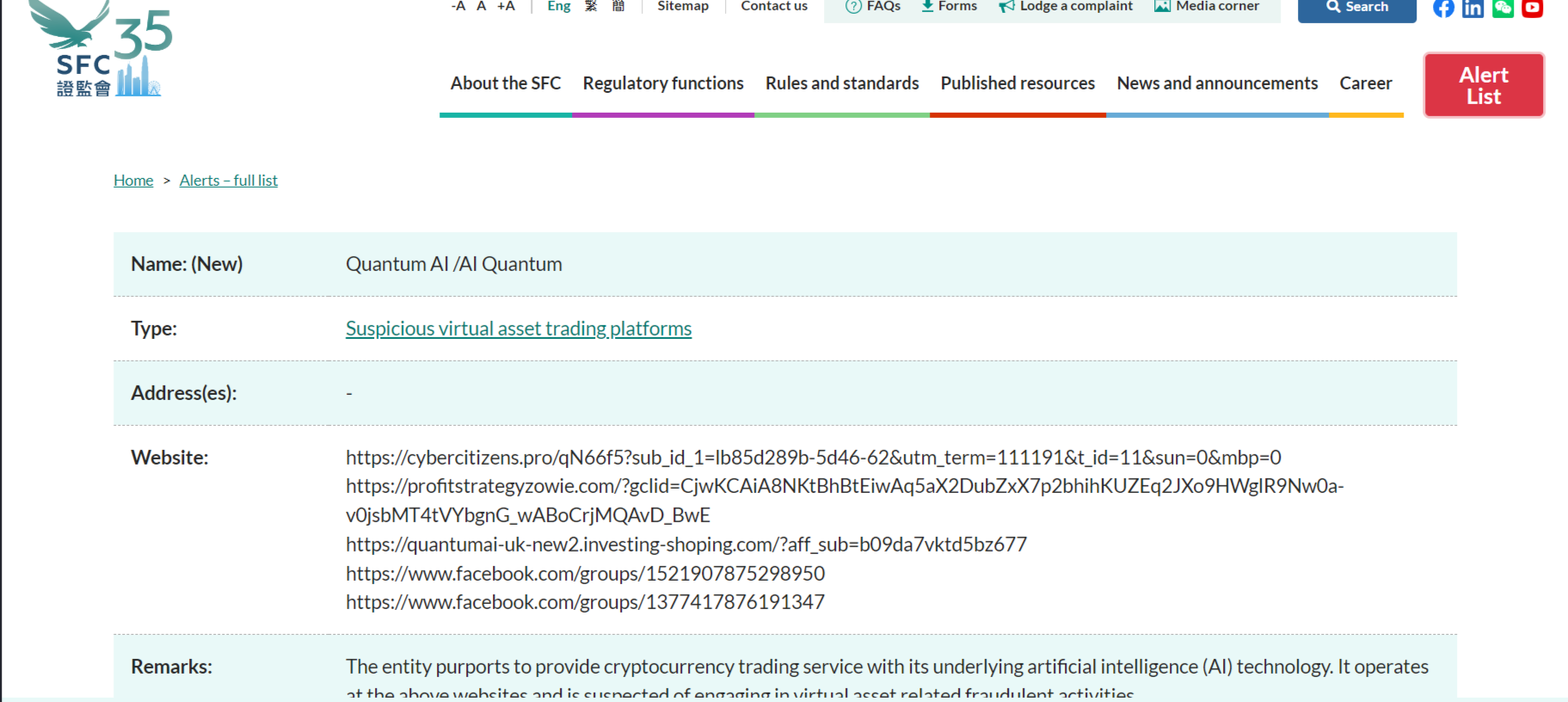1568x702 pixels.
Task: Open the Career menu
Action: [x=1366, y=83]
